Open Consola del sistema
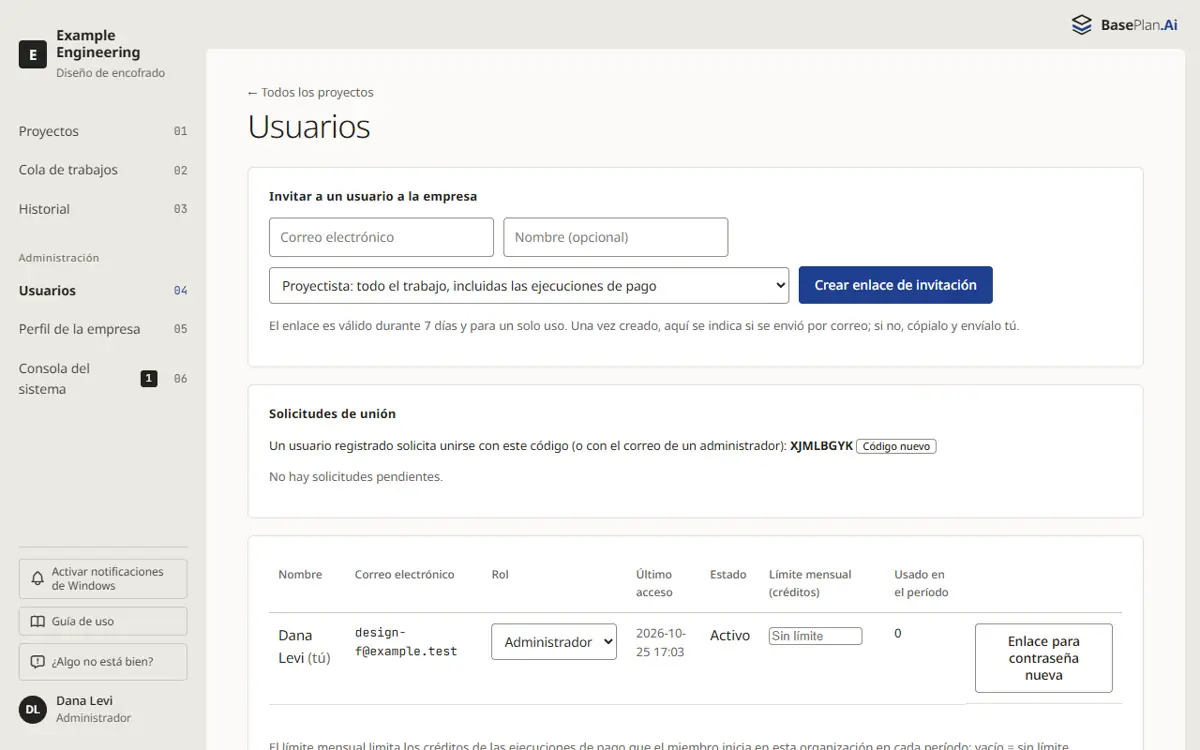This screenshot has width=1200, height=750. click(103, 379)
